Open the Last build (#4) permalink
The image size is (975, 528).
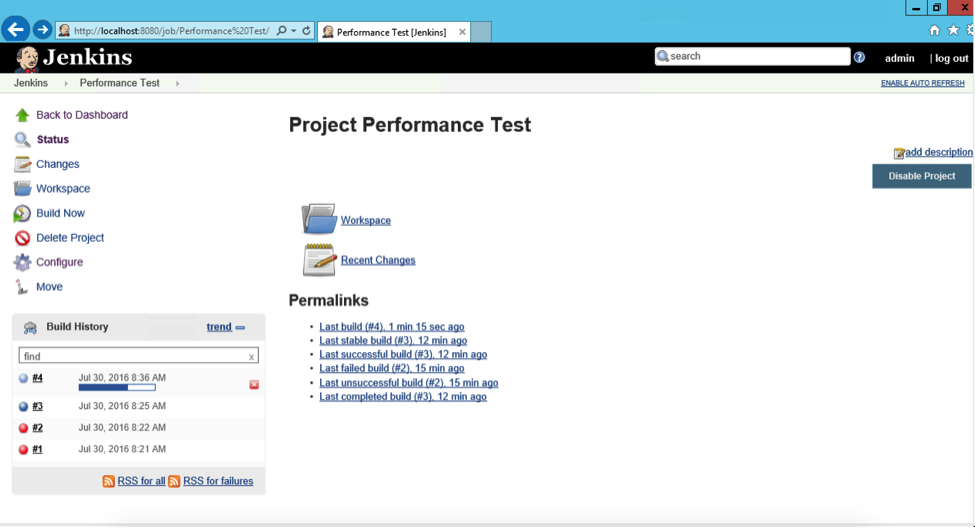(x=392, y=327)
